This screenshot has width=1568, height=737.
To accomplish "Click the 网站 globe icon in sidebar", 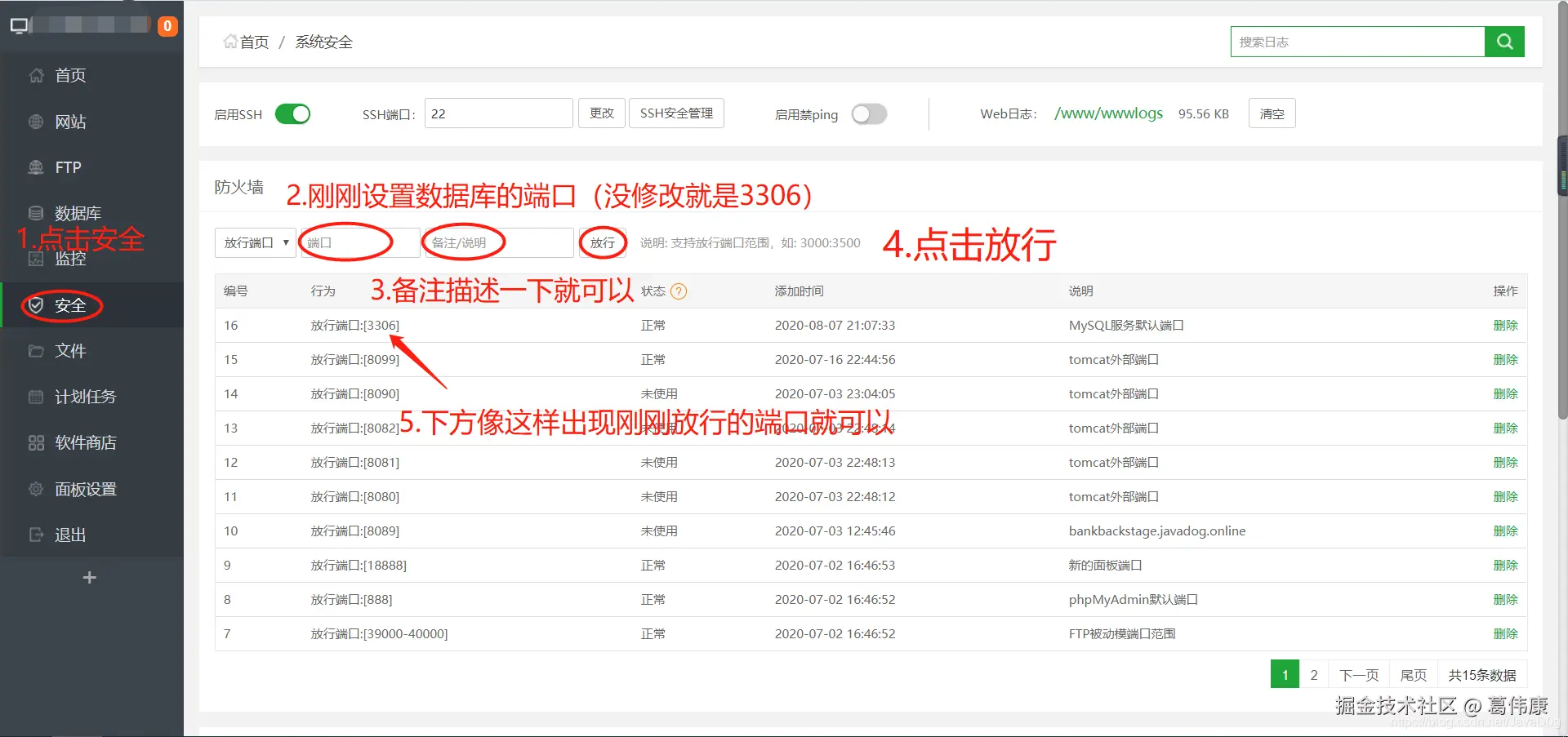I will 36,122.
